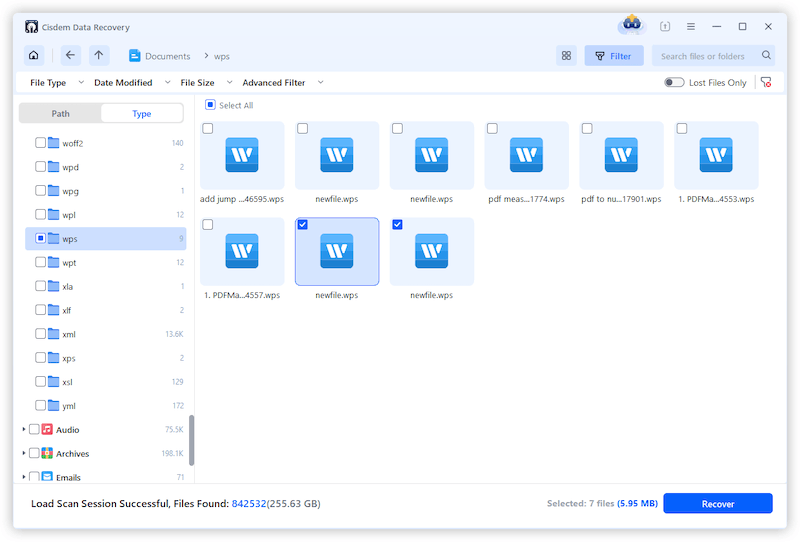
Task: Expand the Audio tree node
Action: (x=23, y=430)
